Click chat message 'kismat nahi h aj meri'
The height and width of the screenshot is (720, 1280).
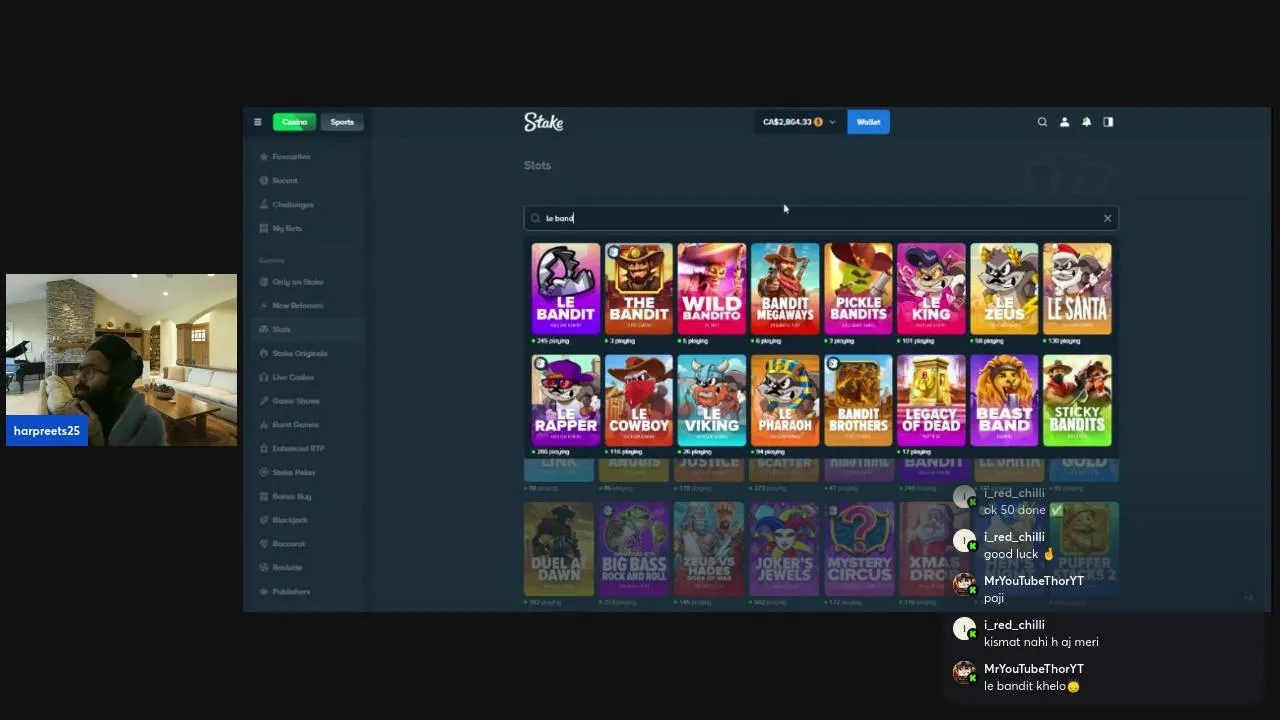[x=1041, y=642]
